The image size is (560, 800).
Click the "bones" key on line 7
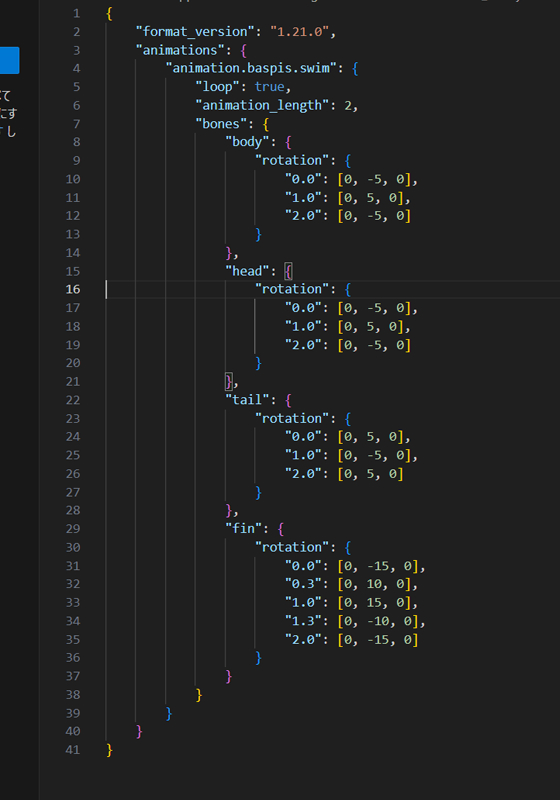[x=221, y=123]
